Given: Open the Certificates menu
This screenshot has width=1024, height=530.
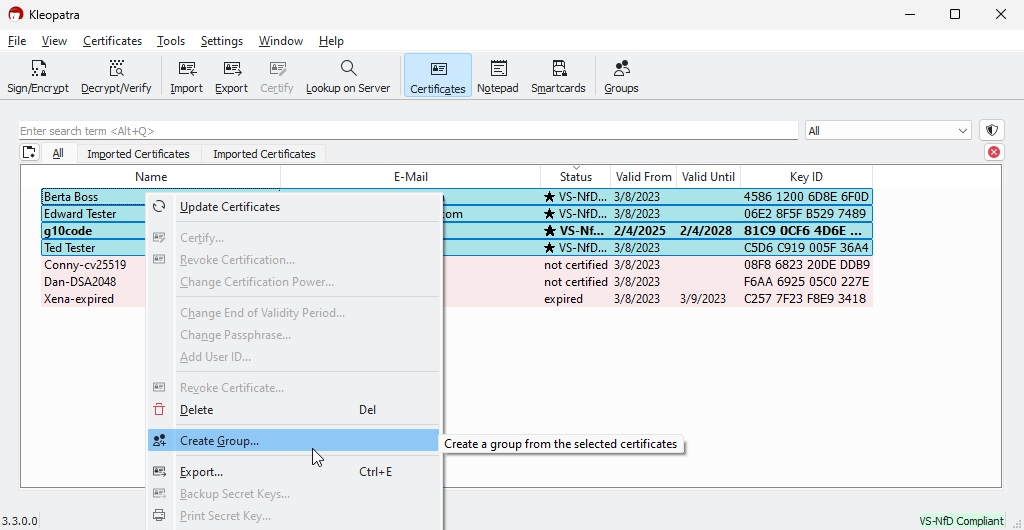Looking at the screenshot, I should [x=112, y=40].
